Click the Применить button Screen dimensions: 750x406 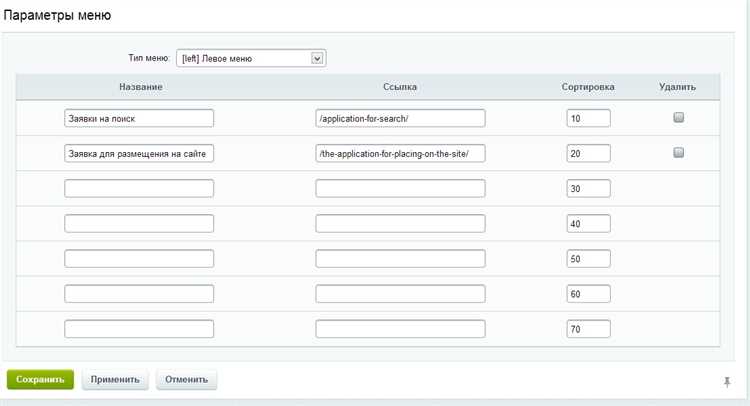[x=115, y=380]
